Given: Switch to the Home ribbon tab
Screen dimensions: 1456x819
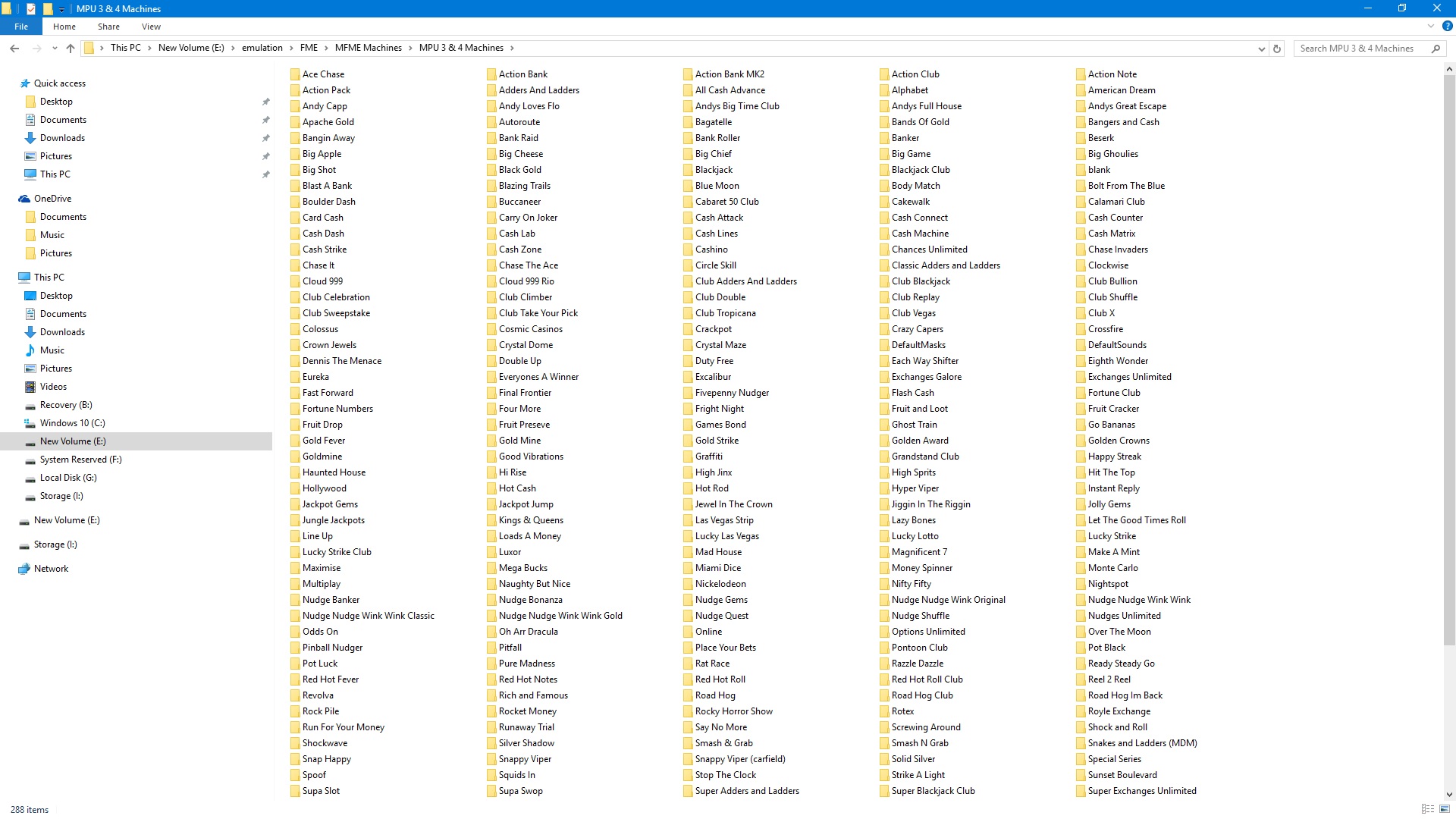Looking at the screenshot, I should [x=64, y=27].
